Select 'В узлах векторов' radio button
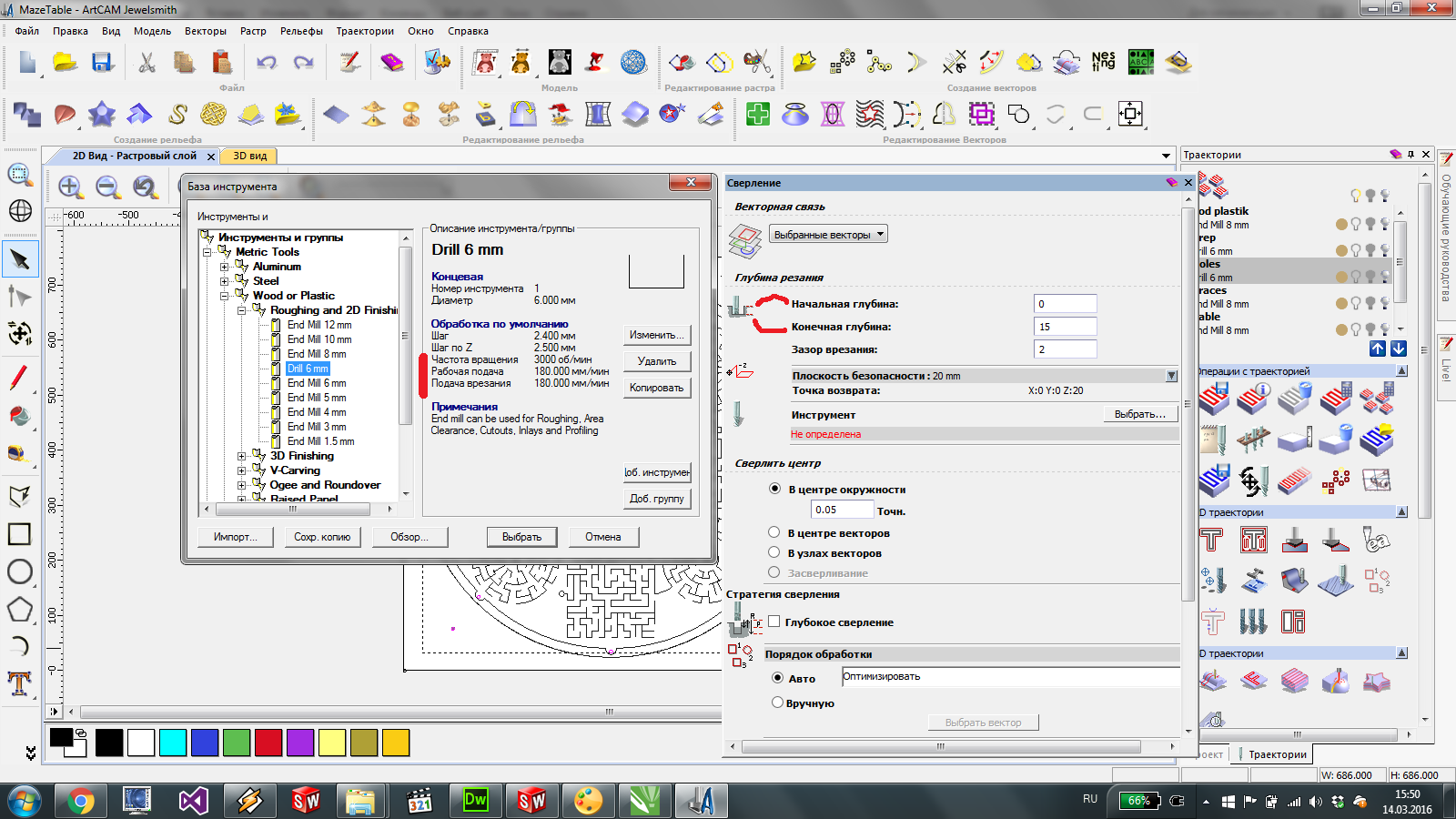This screenshot has height=819, width=1456. (774, 552)
